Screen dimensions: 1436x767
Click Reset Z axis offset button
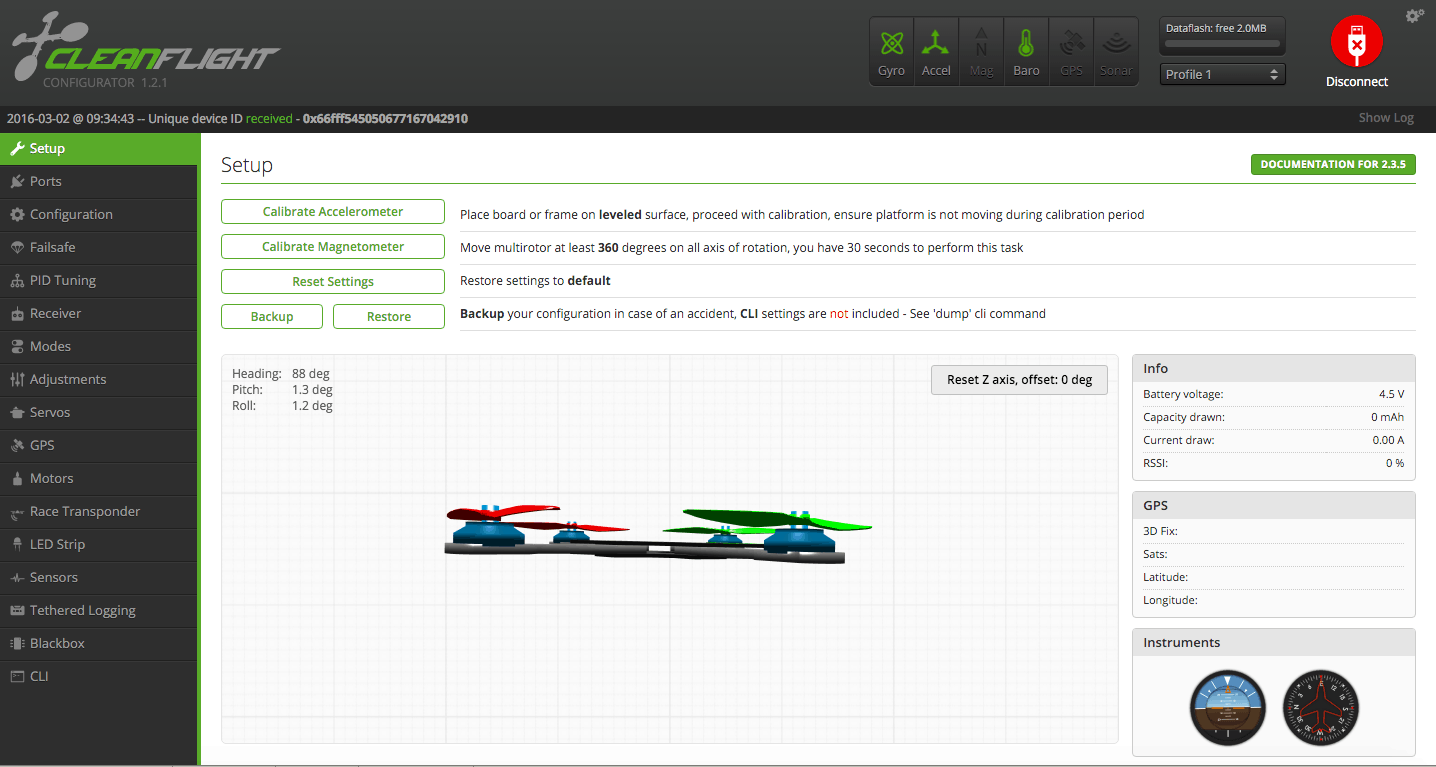pyautogui.click(x=1019, y=380)
